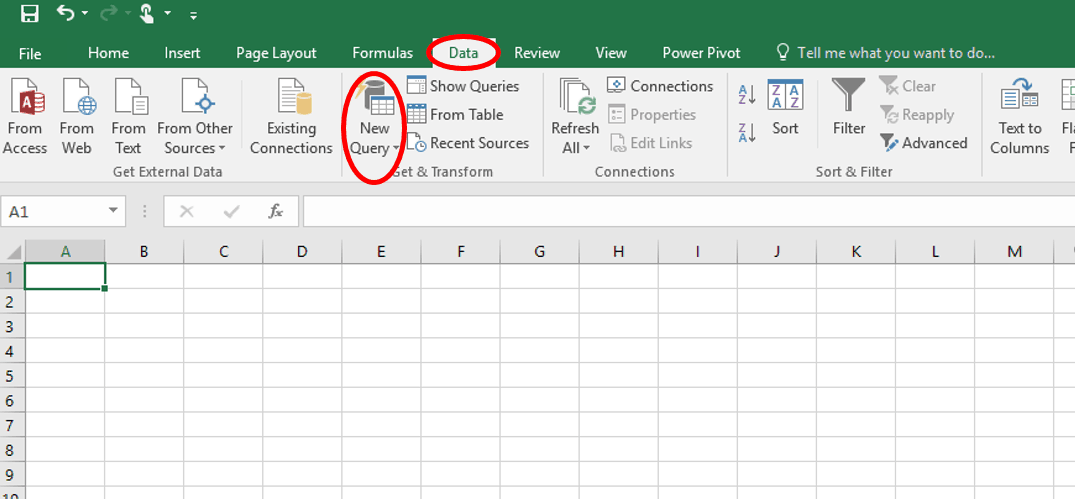This screenshot has width=1075, height=499.
Task: Click the Save icon in quick access toolbar
Action: [x=29, y=13]
